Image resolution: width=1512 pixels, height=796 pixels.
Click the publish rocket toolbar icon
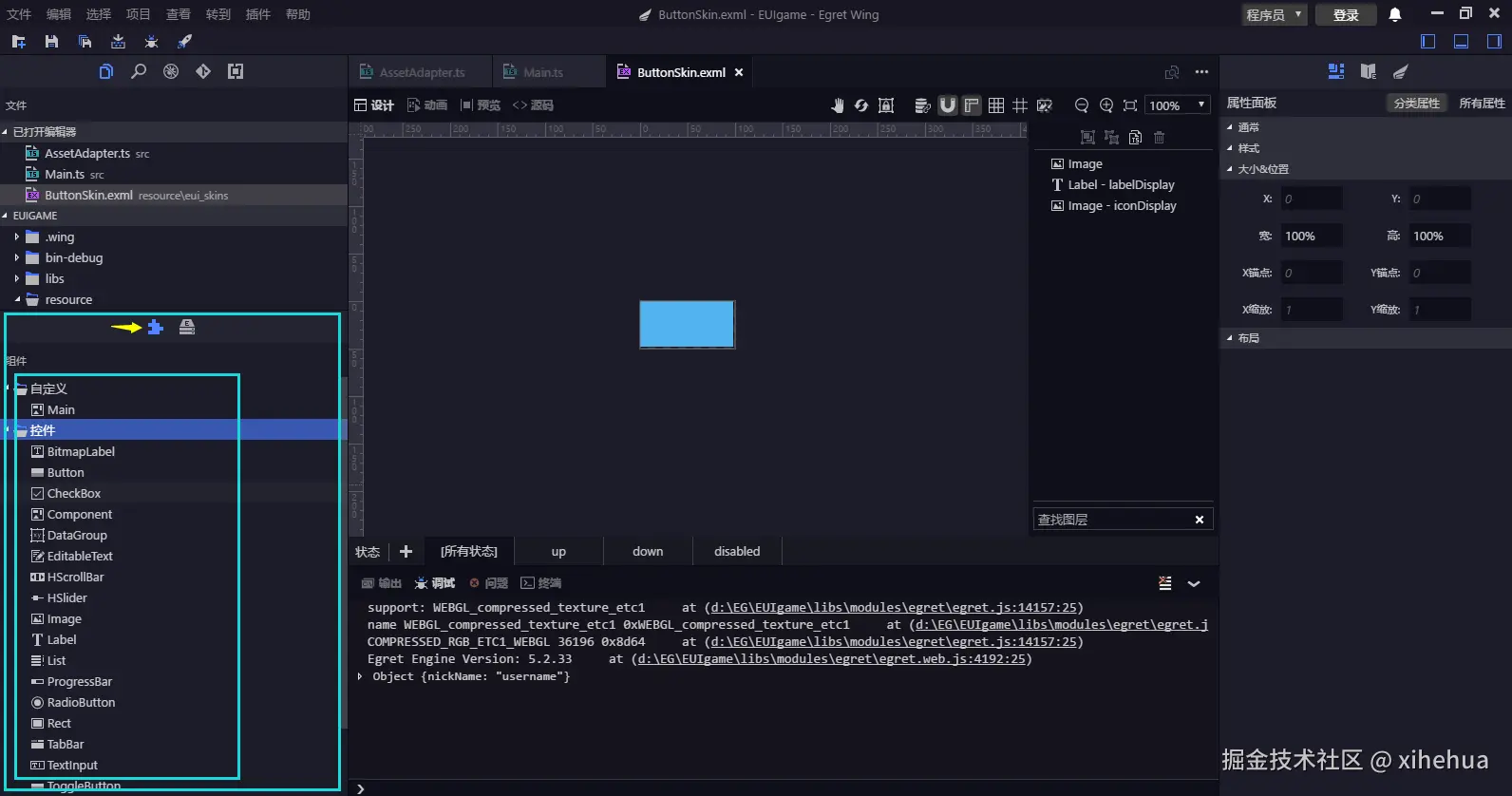click(x=184, y=42)
